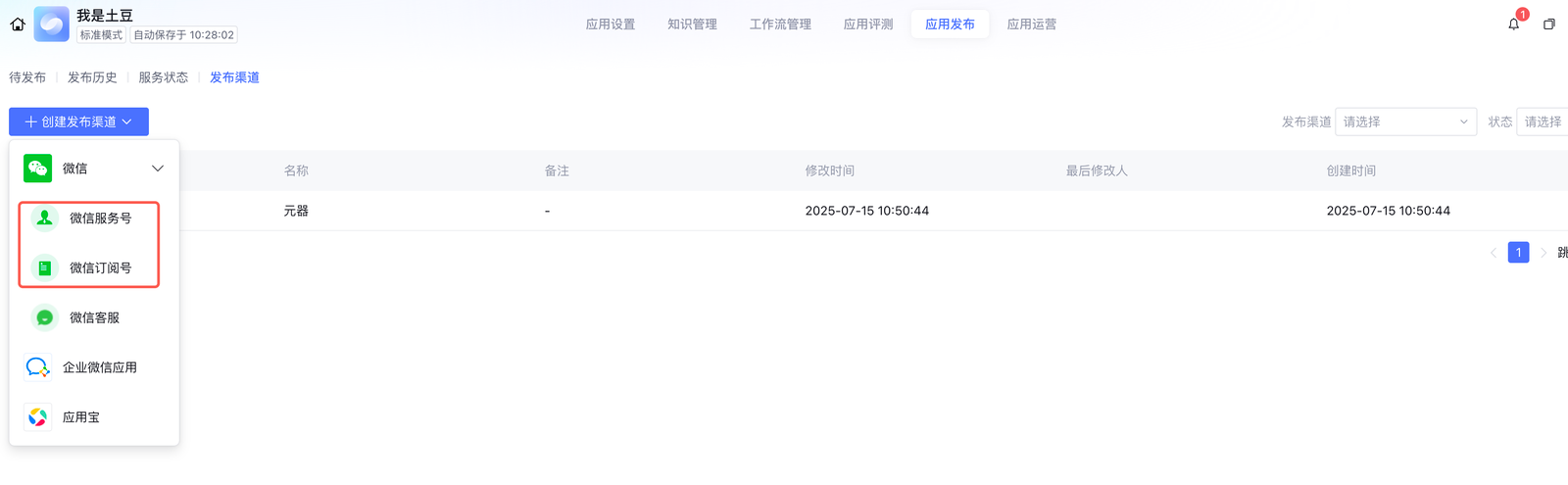1568x485 pixels.
Task: Choose the 微信客服 option
Action: tap(94, 317)
